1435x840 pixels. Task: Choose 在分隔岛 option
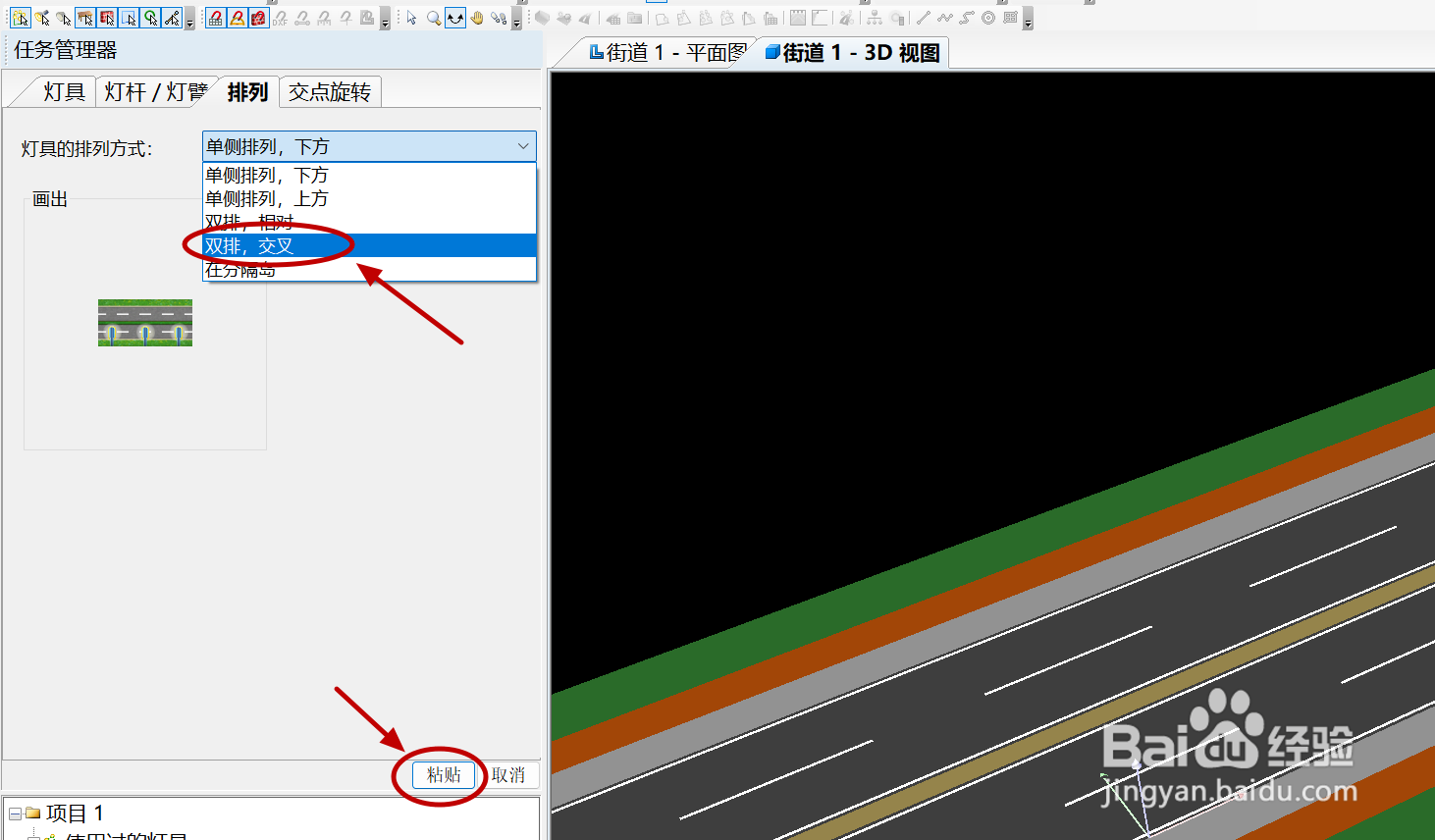(369, 269)
